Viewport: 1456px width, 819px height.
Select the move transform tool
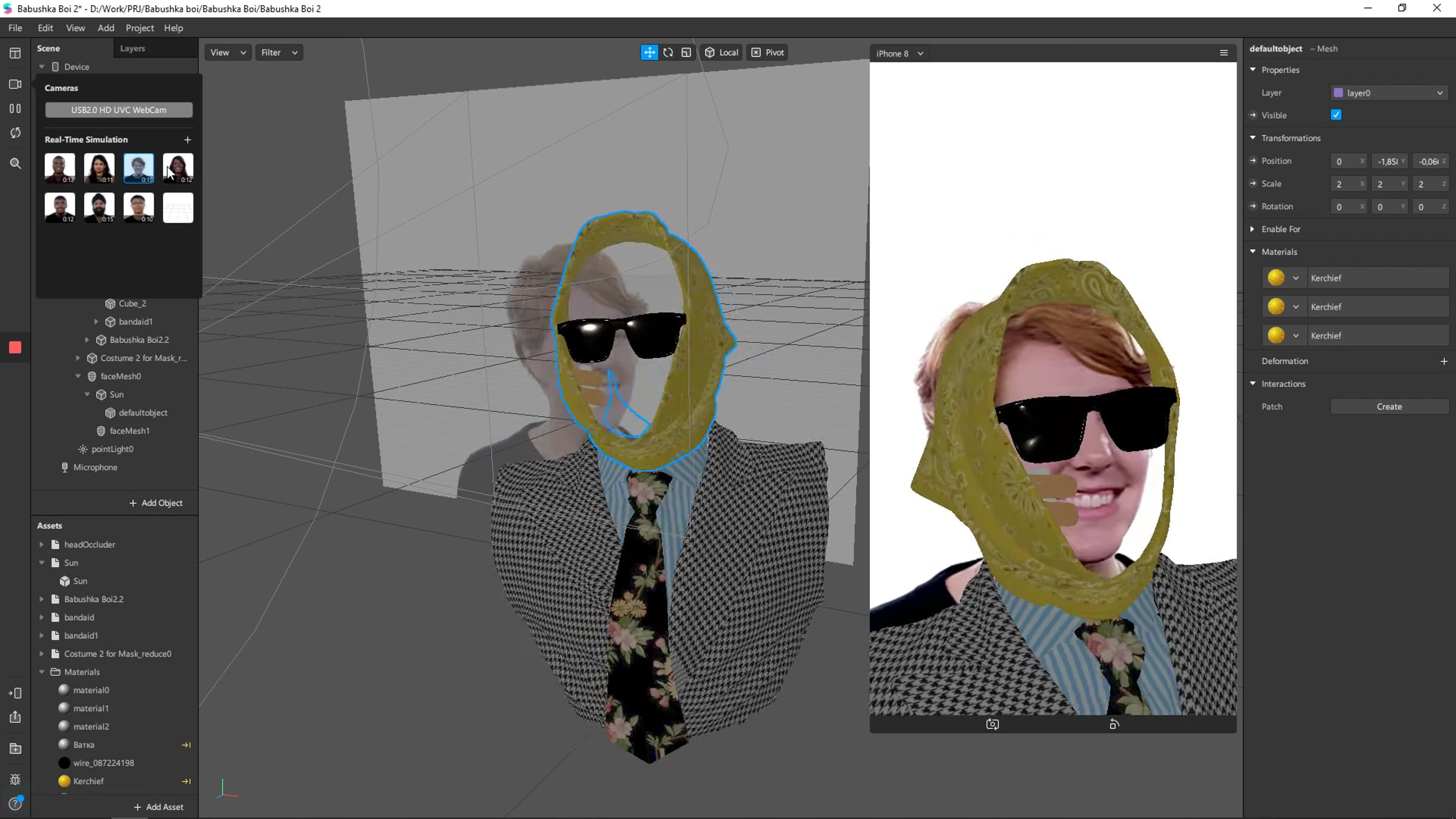(x=649, y=53)
